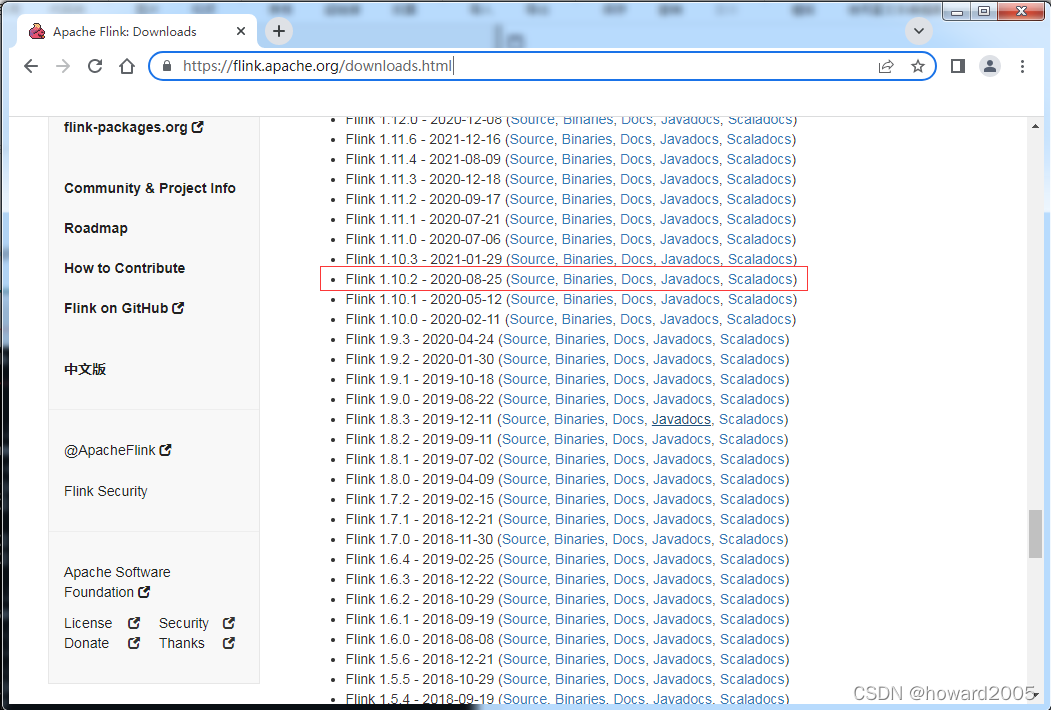Open Javadocs for Flink 1.11.2

(x=690, y=199)
